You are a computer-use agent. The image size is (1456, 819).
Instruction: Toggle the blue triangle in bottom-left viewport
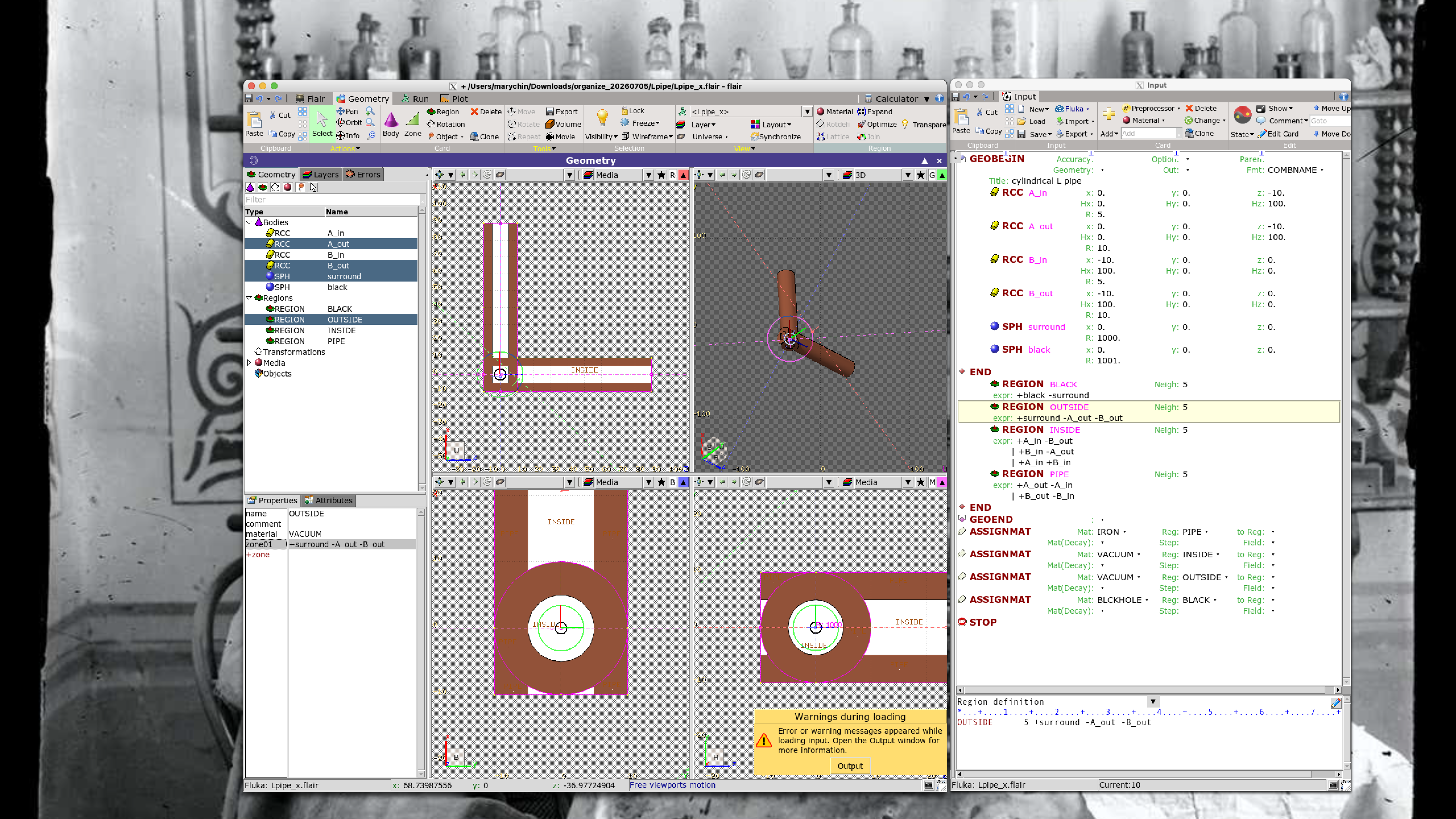click(683, 482)
